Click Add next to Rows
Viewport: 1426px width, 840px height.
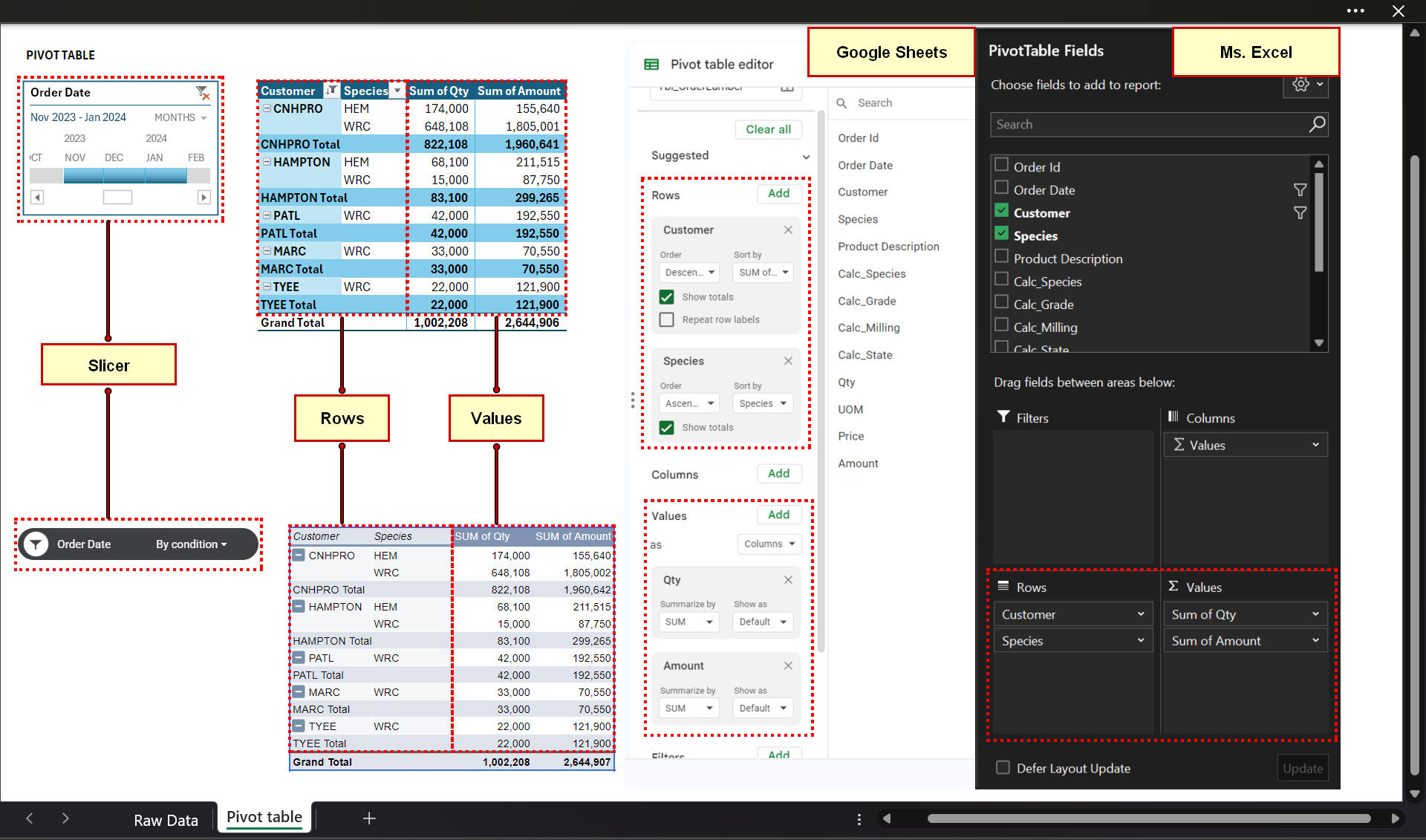(x=778, y=193)
